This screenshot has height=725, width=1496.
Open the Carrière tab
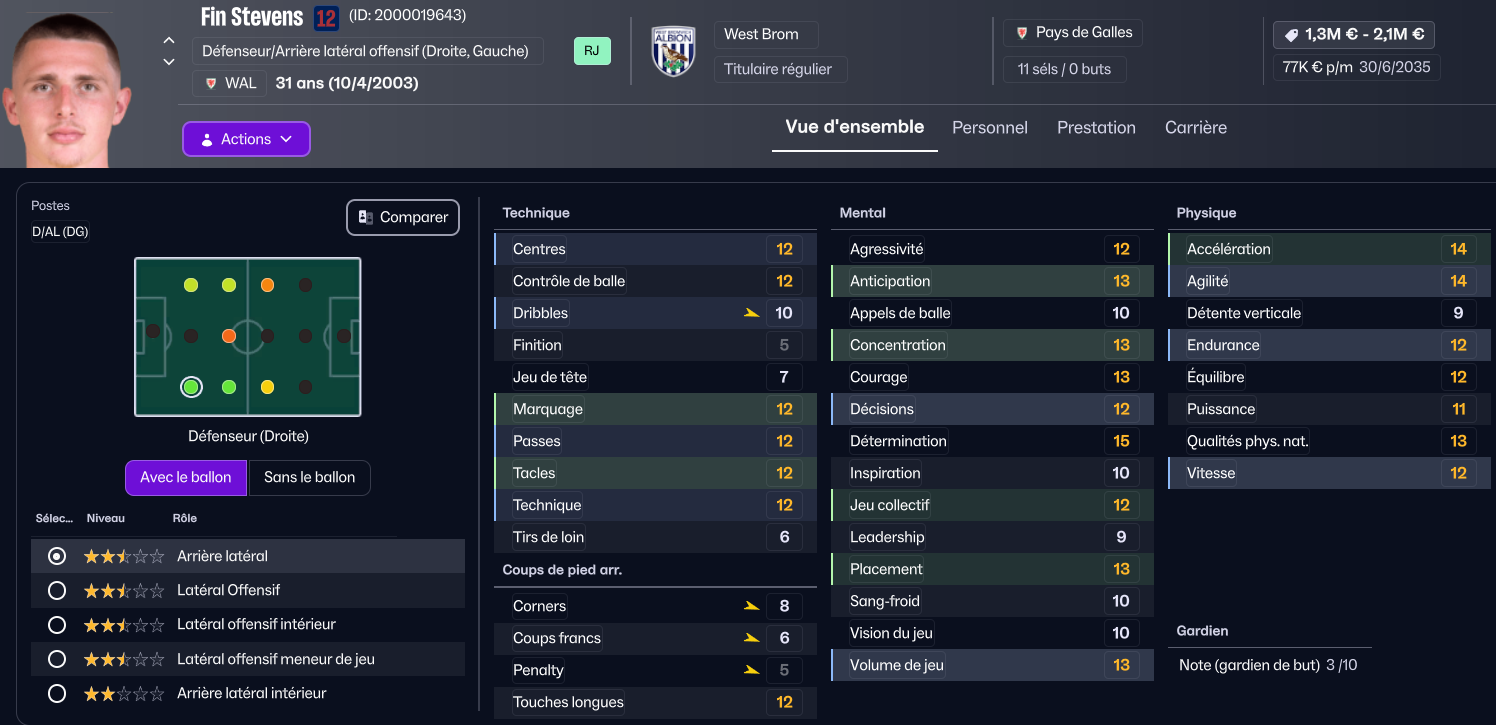click(1196, 128)
